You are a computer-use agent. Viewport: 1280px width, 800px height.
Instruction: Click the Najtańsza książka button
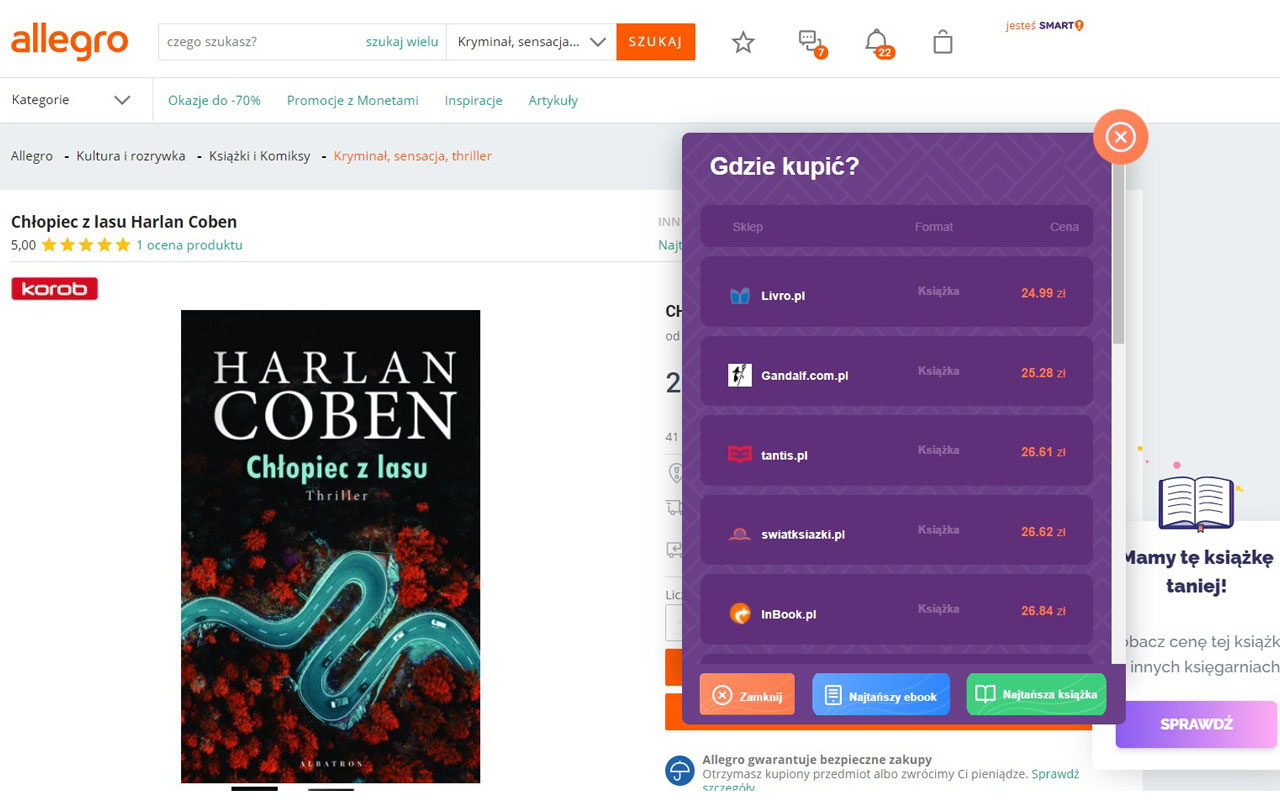[x=1036, y=694]
